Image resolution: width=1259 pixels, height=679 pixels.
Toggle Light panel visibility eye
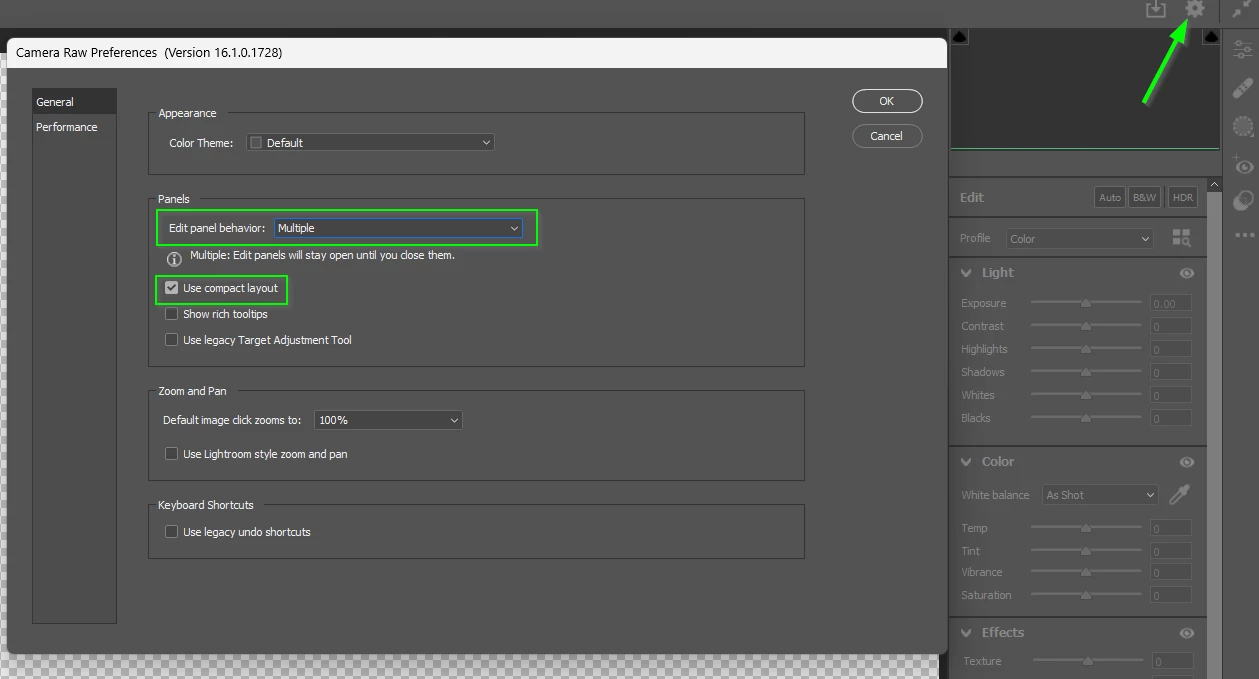coord(1187,273)
